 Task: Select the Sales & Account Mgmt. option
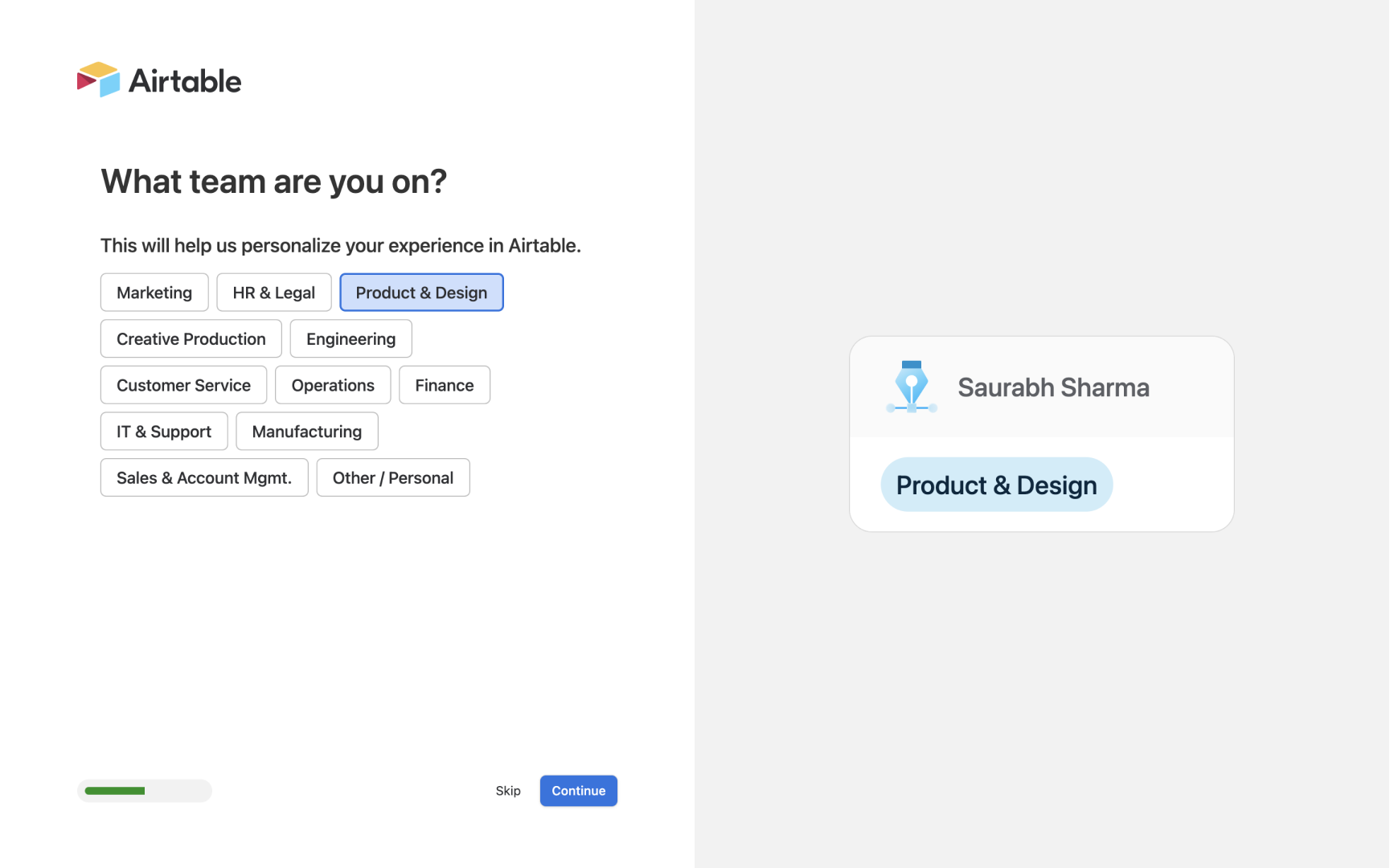click(203, 477)
